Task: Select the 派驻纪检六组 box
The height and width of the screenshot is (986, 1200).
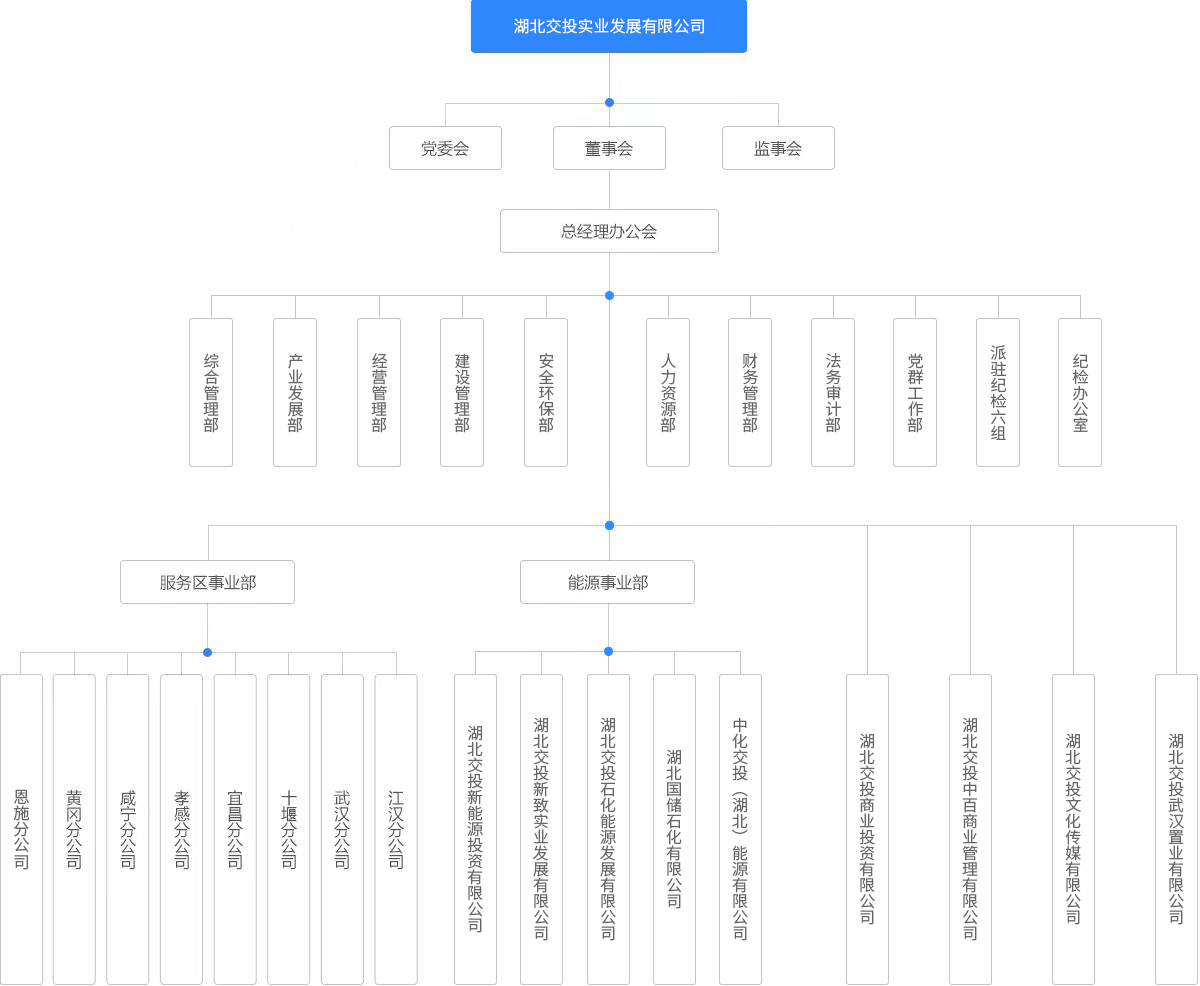Action: pyautogui.click(x=998, y=393)
